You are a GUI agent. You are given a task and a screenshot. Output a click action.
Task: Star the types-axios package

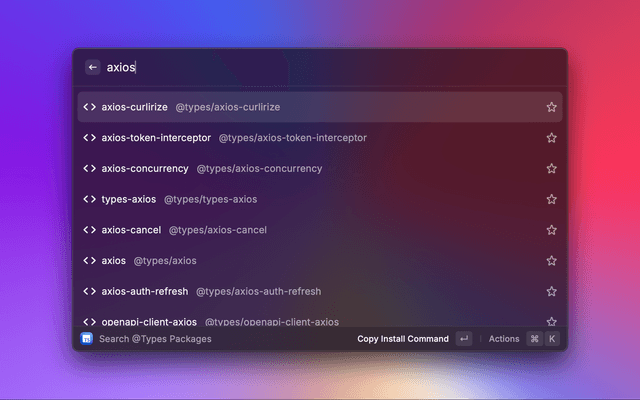(551, 199)
